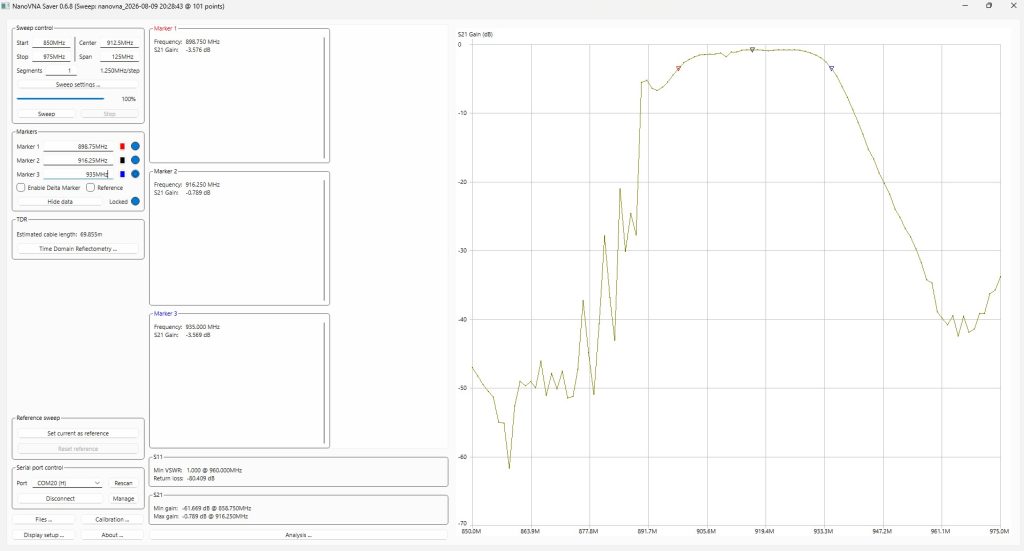Open Display setup window
The width and height of the screenshot is (1024, 551).
click(x=44, y=535)
